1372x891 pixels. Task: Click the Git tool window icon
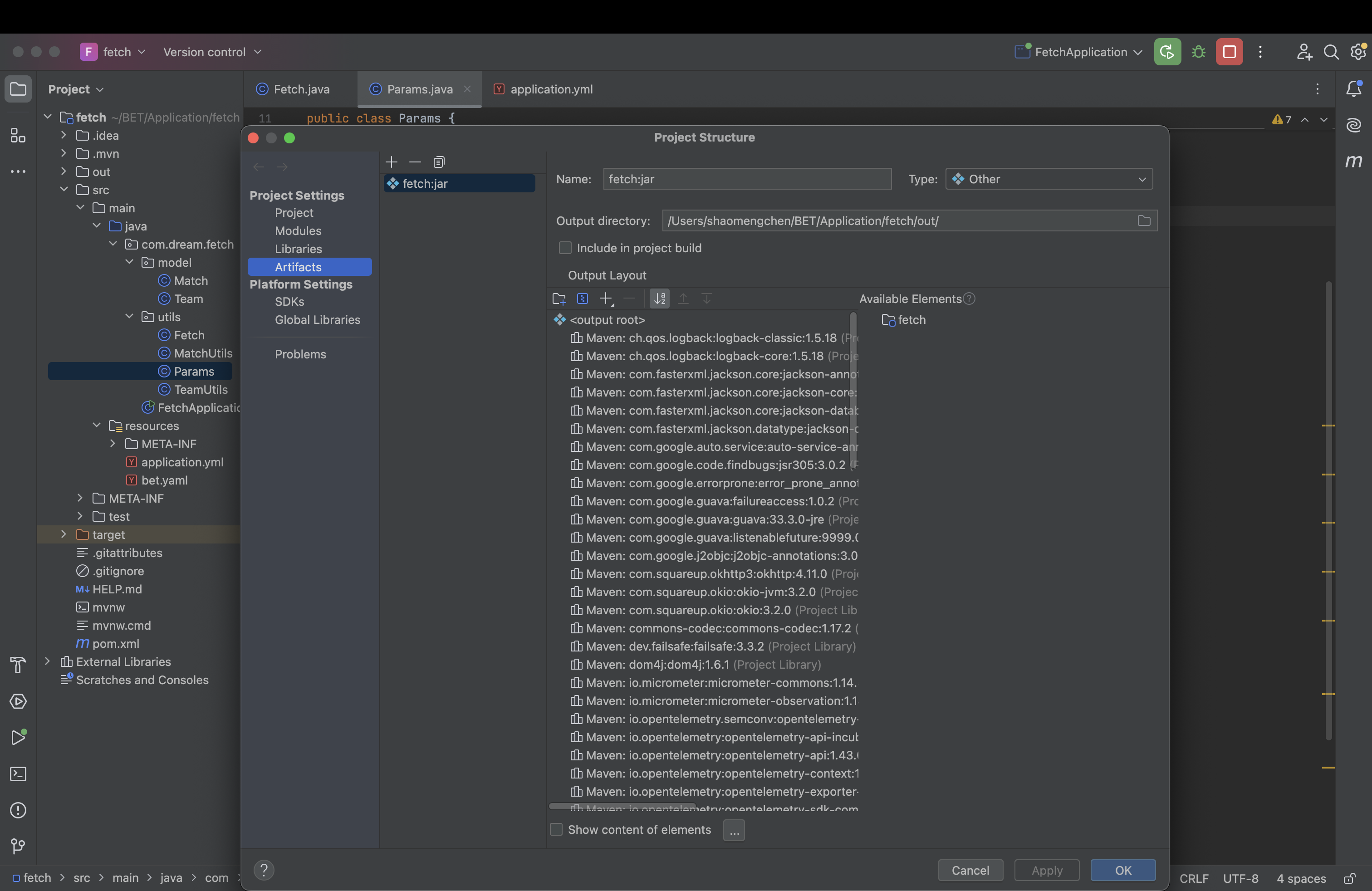click(x=18, y=846)
